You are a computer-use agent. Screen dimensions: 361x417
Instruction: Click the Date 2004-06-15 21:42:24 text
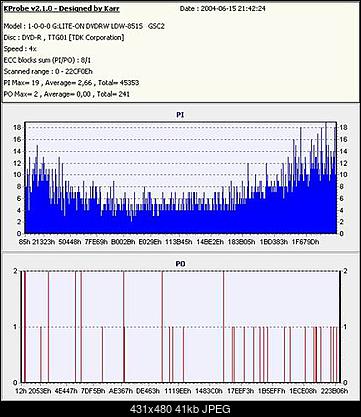click(x=223, y=9)
